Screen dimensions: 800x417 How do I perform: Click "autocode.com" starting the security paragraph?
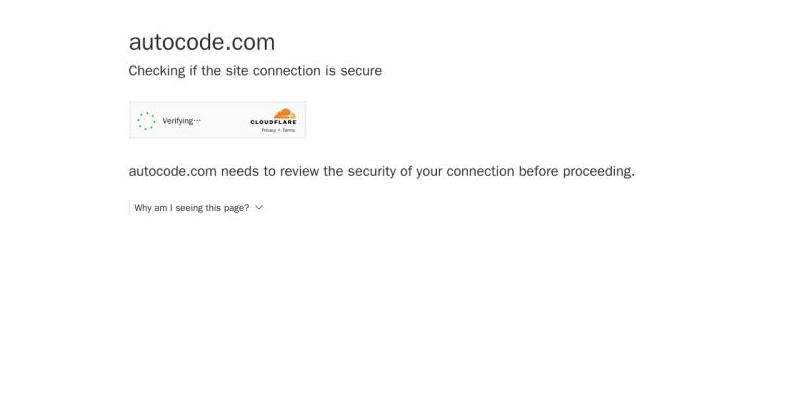coord(172,171)
